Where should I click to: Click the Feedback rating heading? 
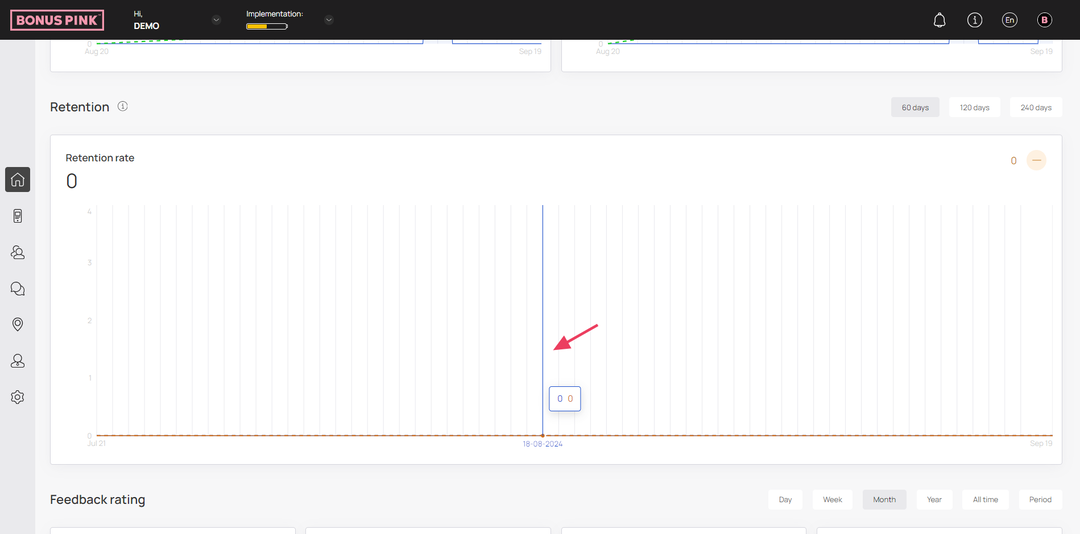(x=98, y=500)
